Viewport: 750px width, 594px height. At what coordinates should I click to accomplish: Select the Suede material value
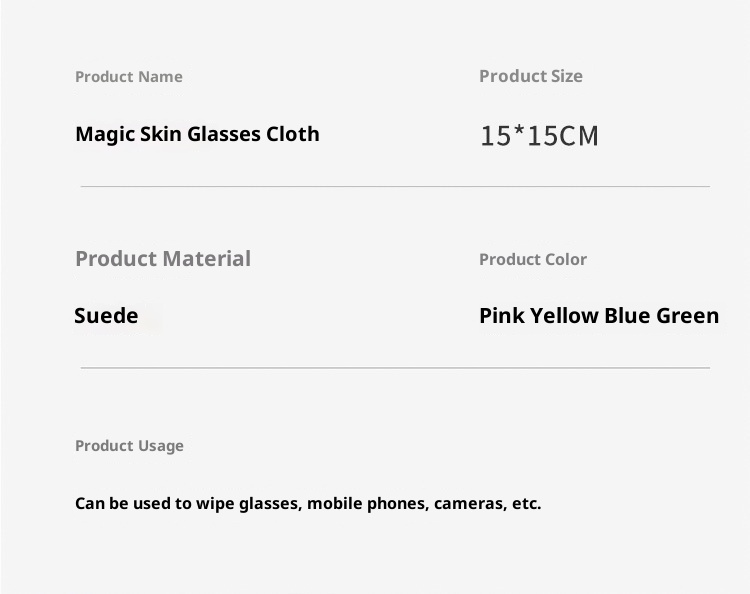click(x=106, y=316)
